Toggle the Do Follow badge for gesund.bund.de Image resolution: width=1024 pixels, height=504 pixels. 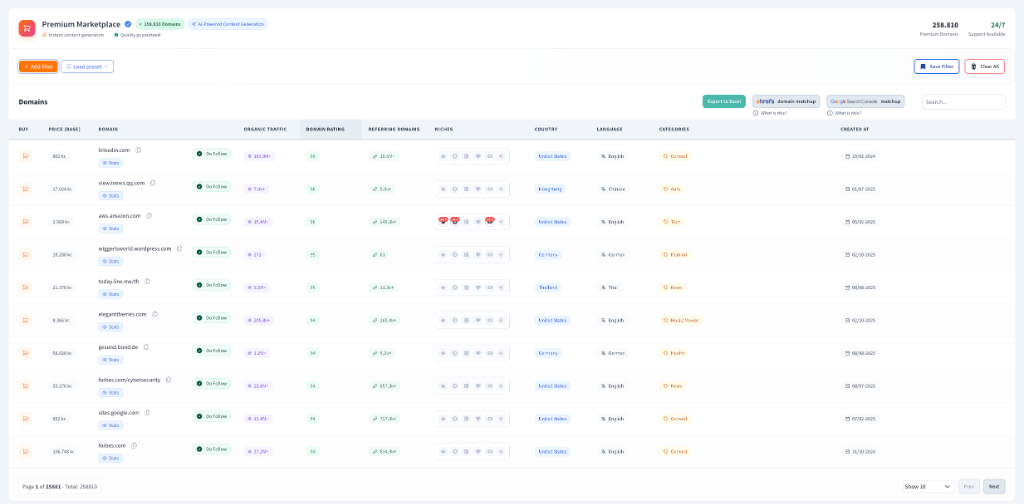click(212, 351)
